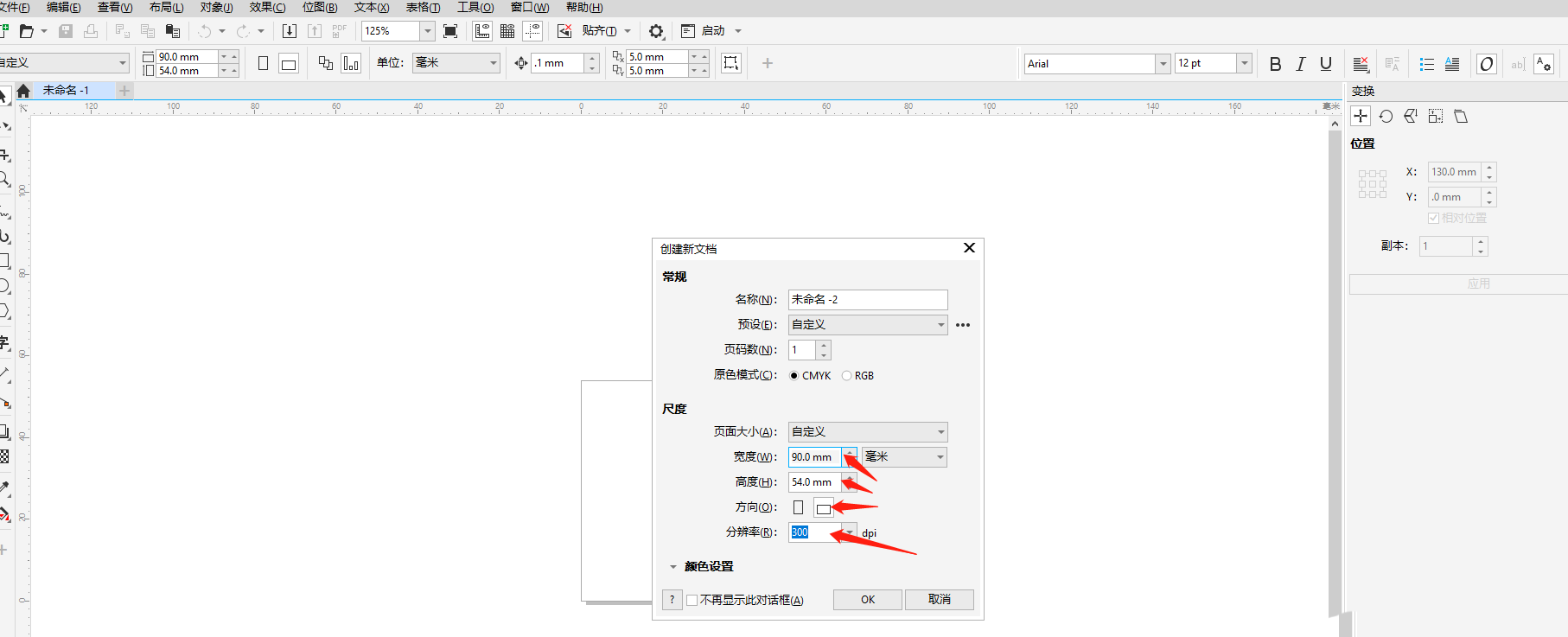Screen dimensions: 1568x637
Task: Open the 贴齐 snap-to dropdown
Action: [628, 31]
